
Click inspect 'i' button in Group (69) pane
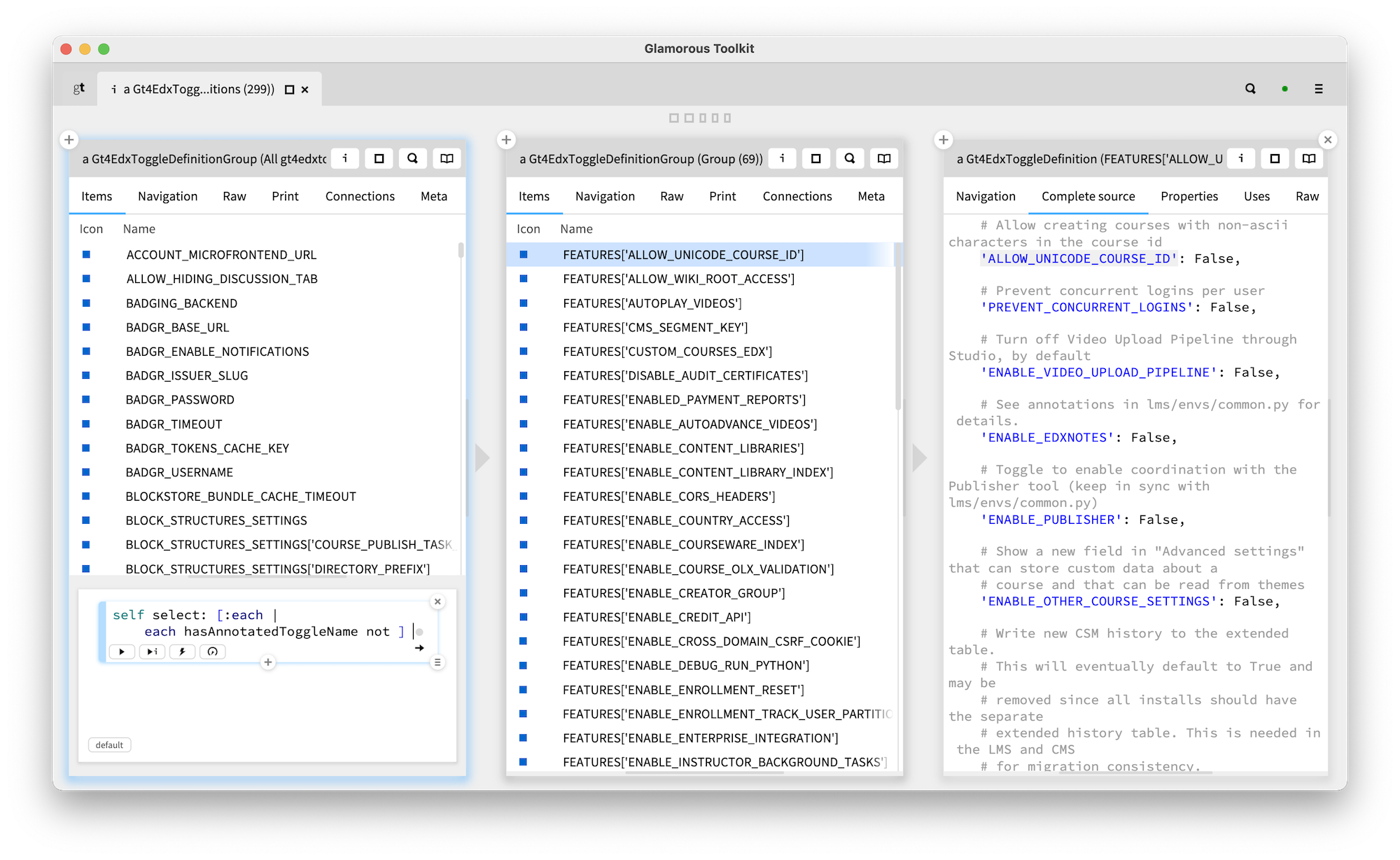(783, 158)
